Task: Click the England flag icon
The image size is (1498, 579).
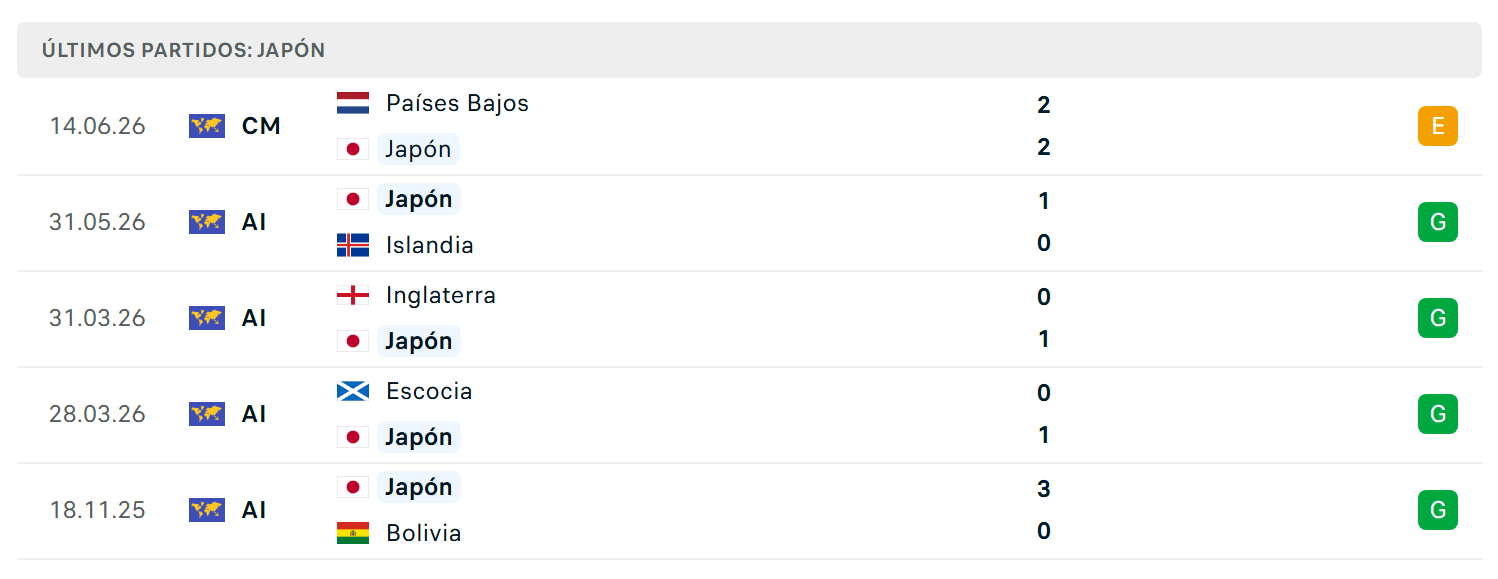Action: coord(353,295)
